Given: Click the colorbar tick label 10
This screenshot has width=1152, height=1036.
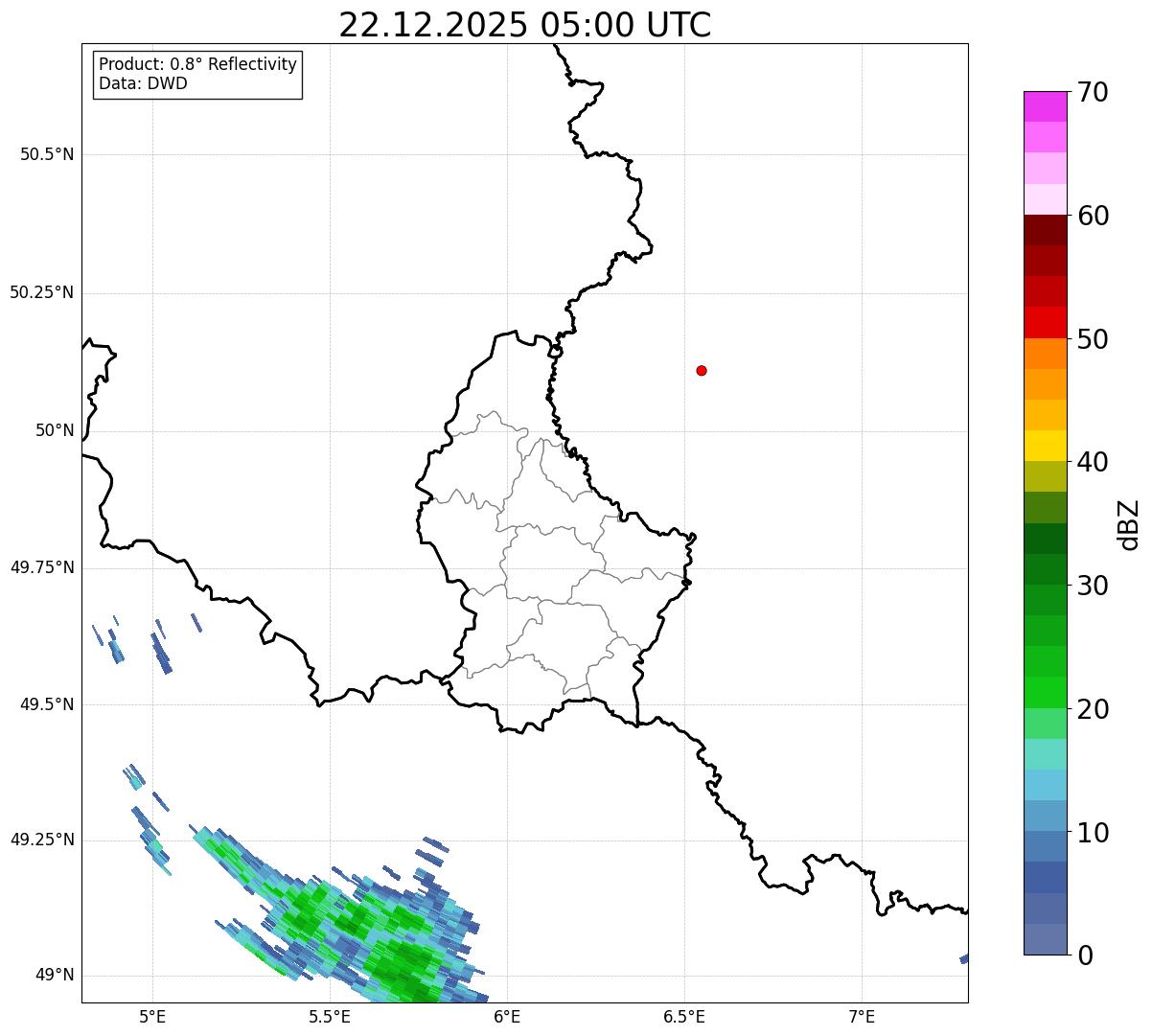Looking at the screenshot, I should click(x=1093, y=833).
